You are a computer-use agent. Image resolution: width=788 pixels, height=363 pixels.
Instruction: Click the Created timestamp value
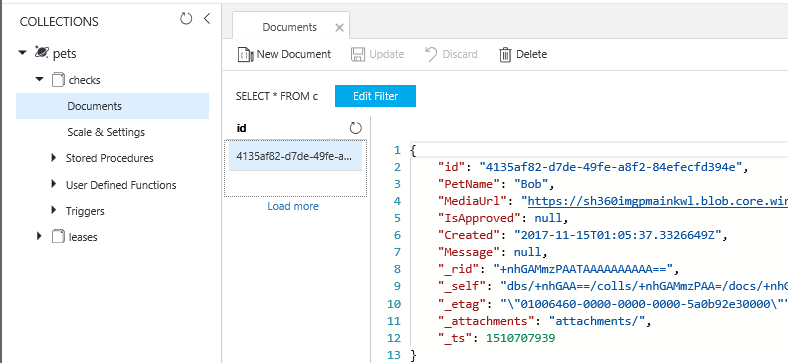click(618, 235)
